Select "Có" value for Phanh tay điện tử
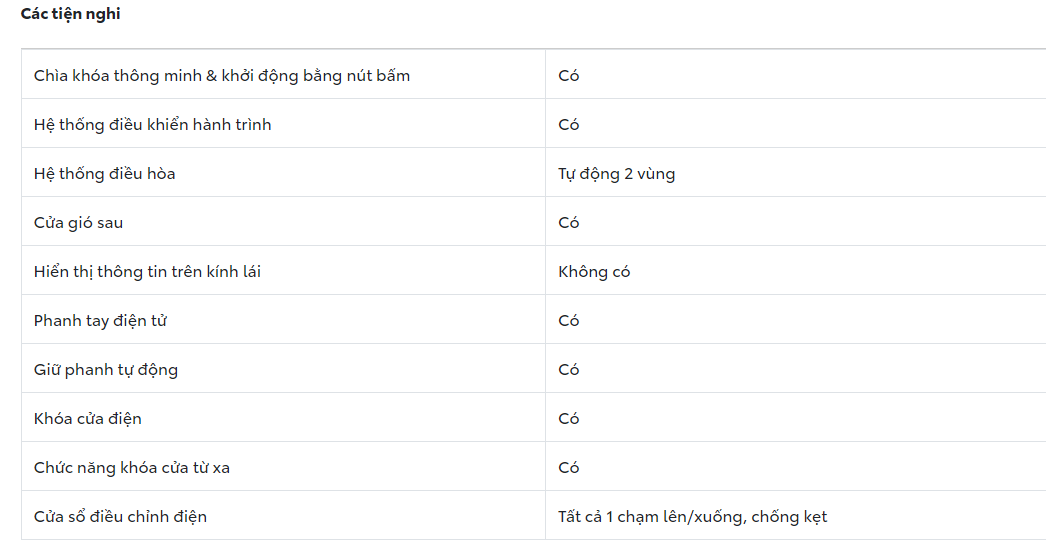 (x=569, y=321)
